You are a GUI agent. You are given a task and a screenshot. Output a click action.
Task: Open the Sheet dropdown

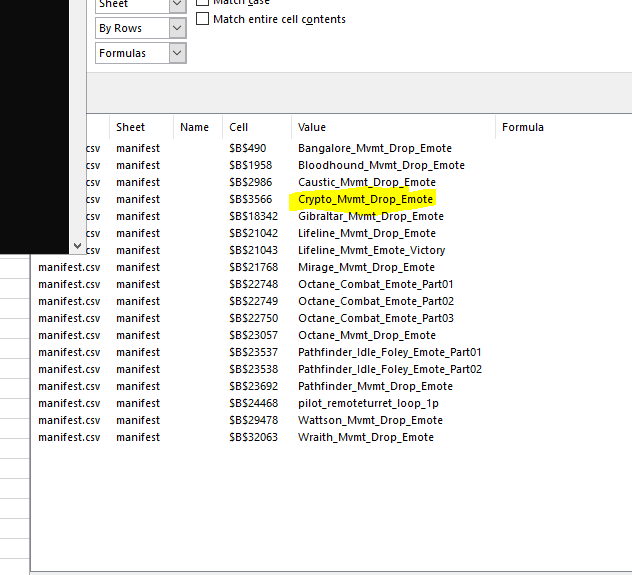click(x=177, y=5)
